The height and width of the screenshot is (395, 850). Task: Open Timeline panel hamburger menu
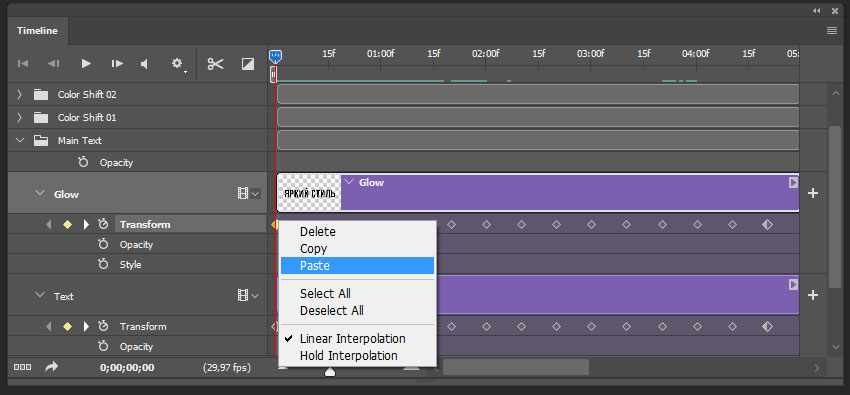tap(832, 31)
